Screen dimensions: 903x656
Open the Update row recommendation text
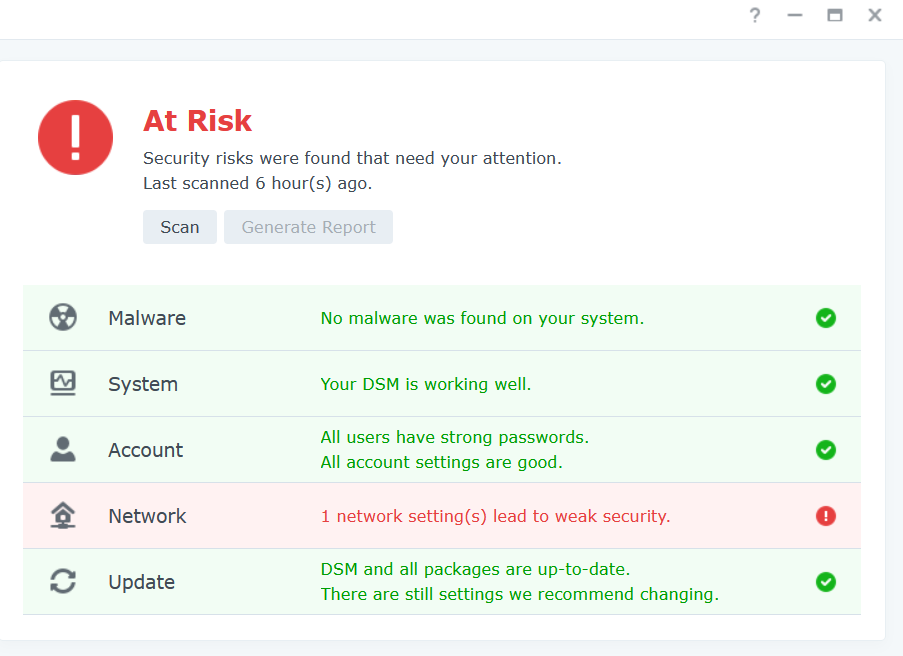click(519, 594)
